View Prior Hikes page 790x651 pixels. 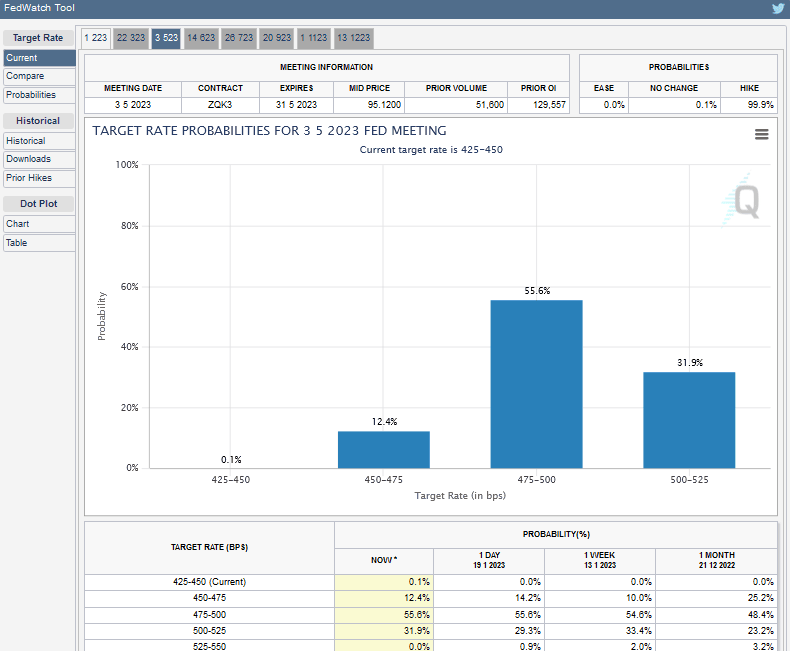click(x=39, y=178)
